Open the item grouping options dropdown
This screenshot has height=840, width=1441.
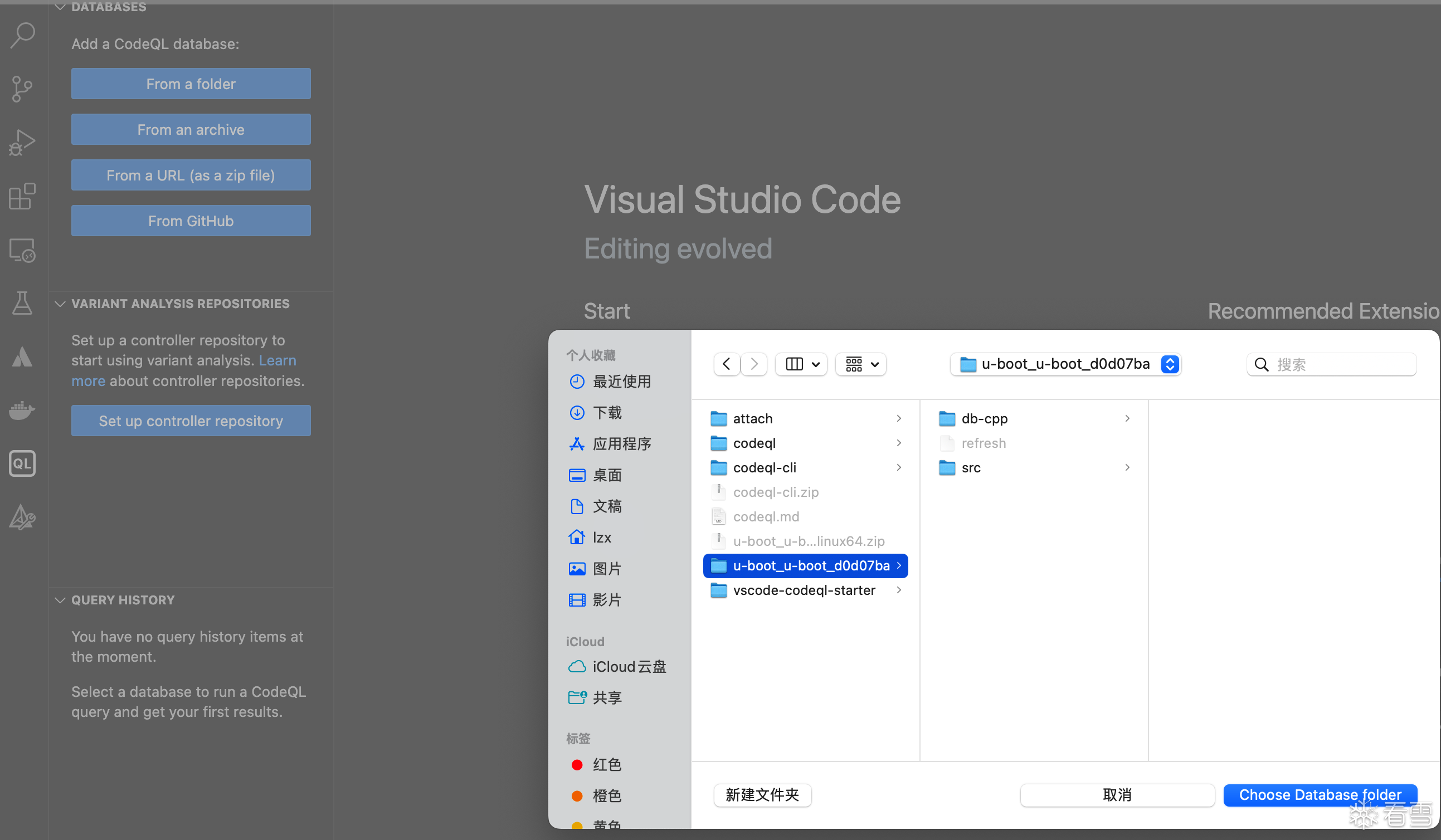[861, 364]
